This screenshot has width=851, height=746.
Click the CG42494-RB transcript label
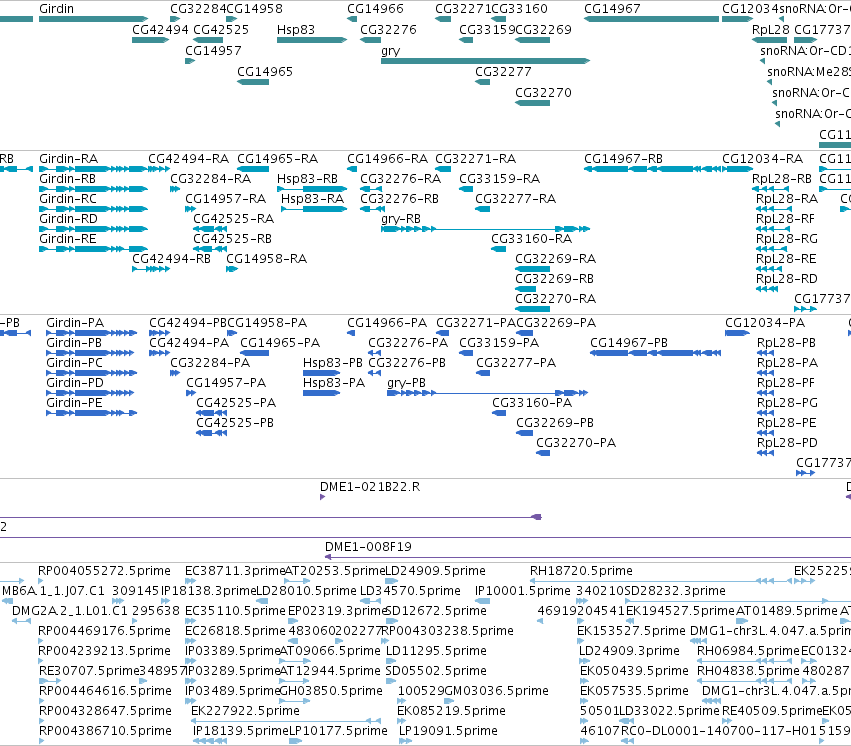pos(172,259)
